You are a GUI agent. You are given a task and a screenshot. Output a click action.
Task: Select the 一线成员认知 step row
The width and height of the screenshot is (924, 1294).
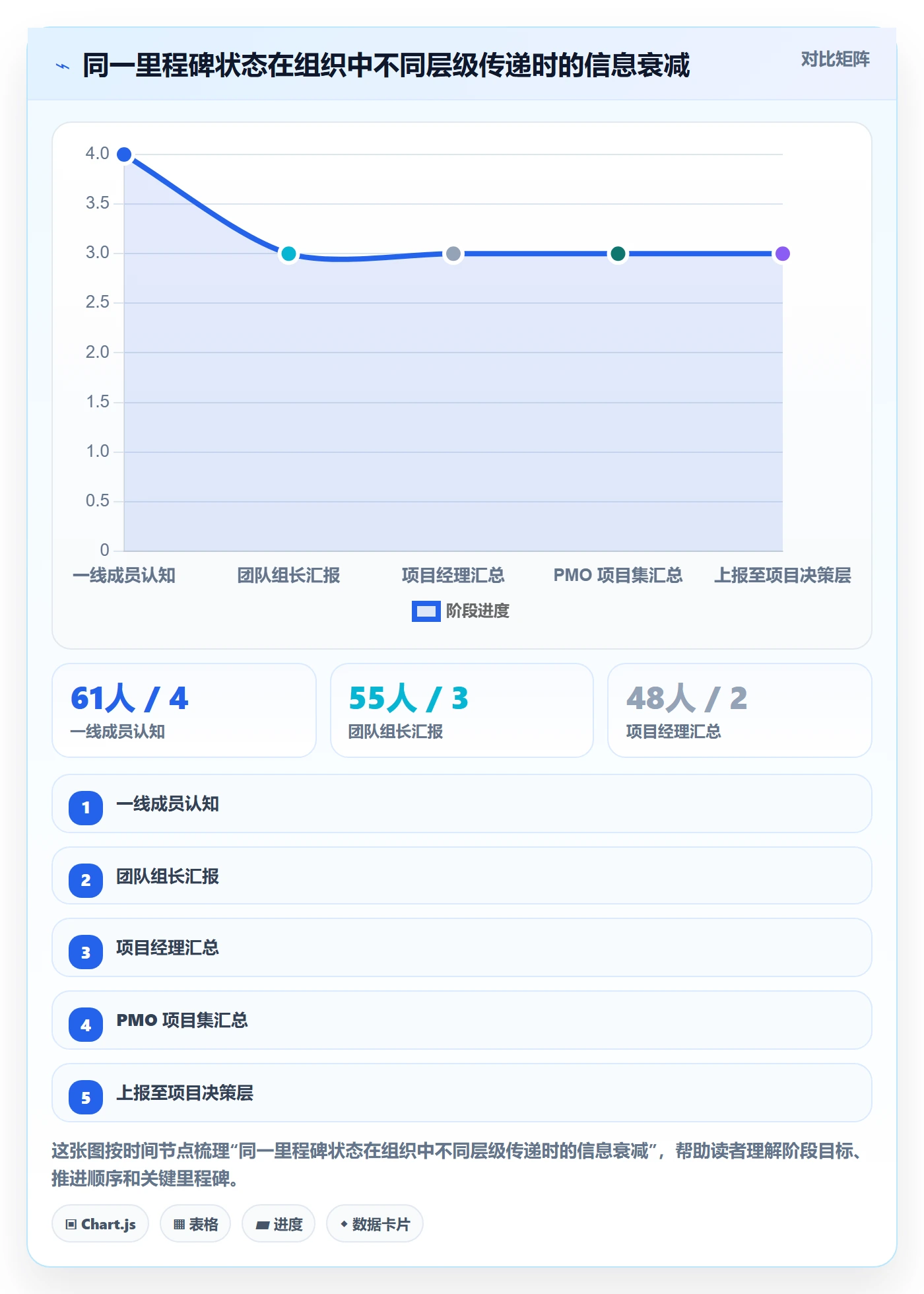pos(462,804)
